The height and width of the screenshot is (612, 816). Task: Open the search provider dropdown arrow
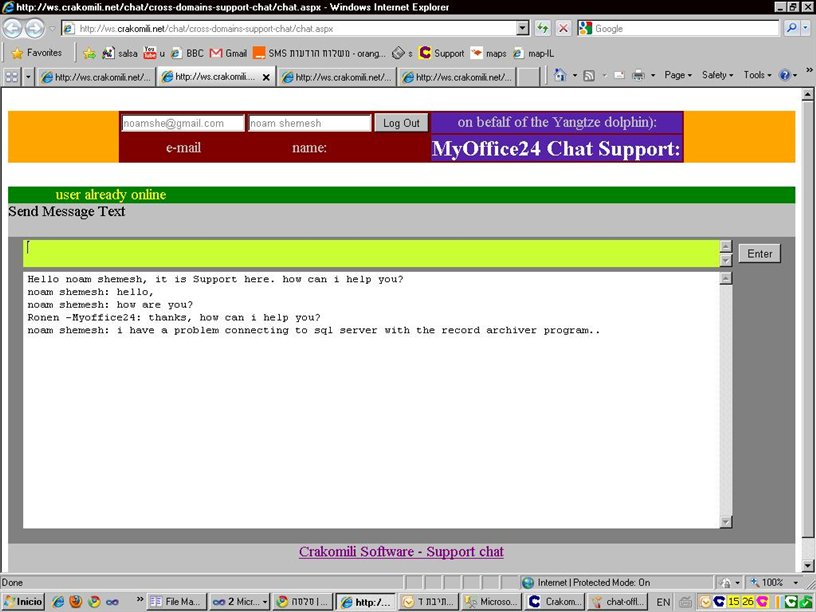point(806,28)
